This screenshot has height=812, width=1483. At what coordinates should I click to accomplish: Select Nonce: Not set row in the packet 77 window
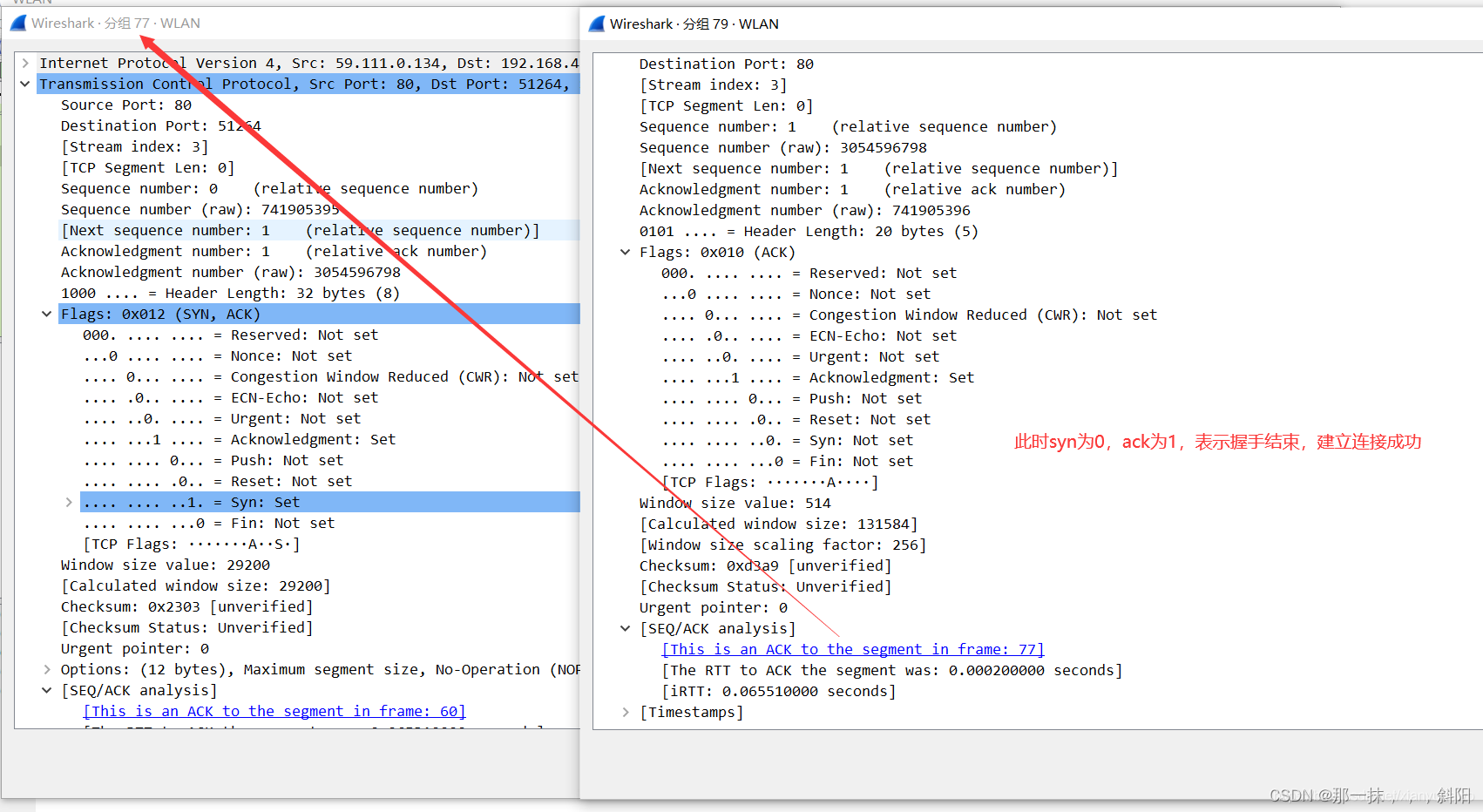[x=218, y=355]
